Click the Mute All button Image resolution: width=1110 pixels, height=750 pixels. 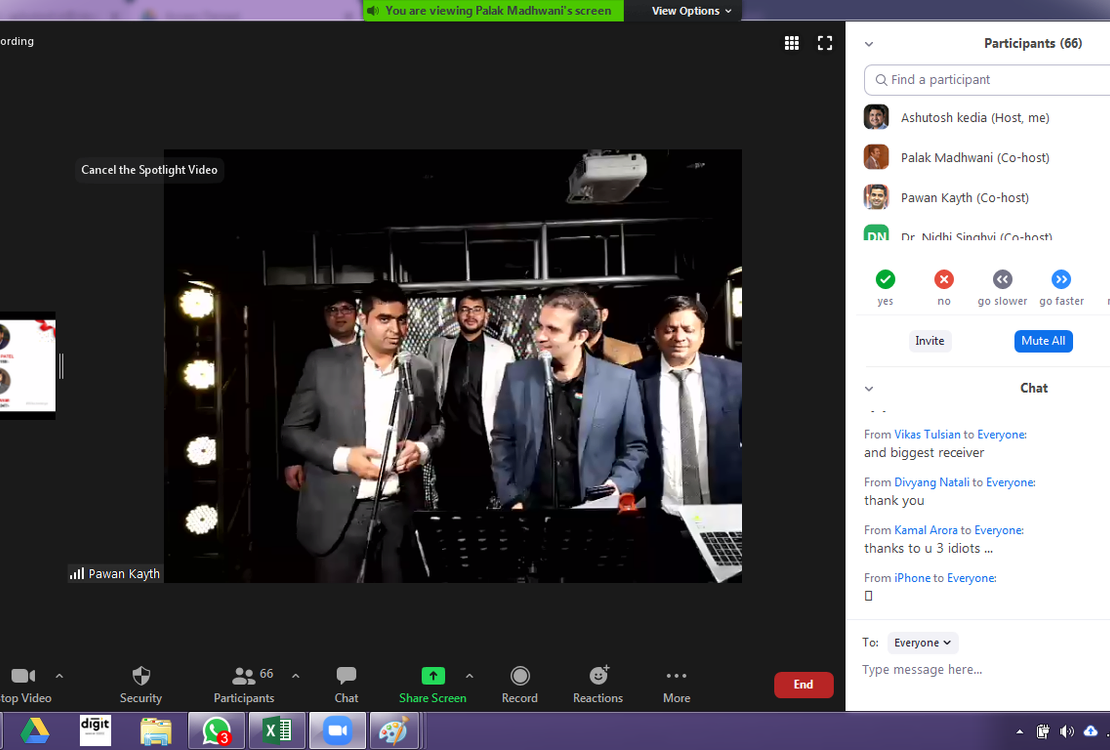coord(1042,341)
